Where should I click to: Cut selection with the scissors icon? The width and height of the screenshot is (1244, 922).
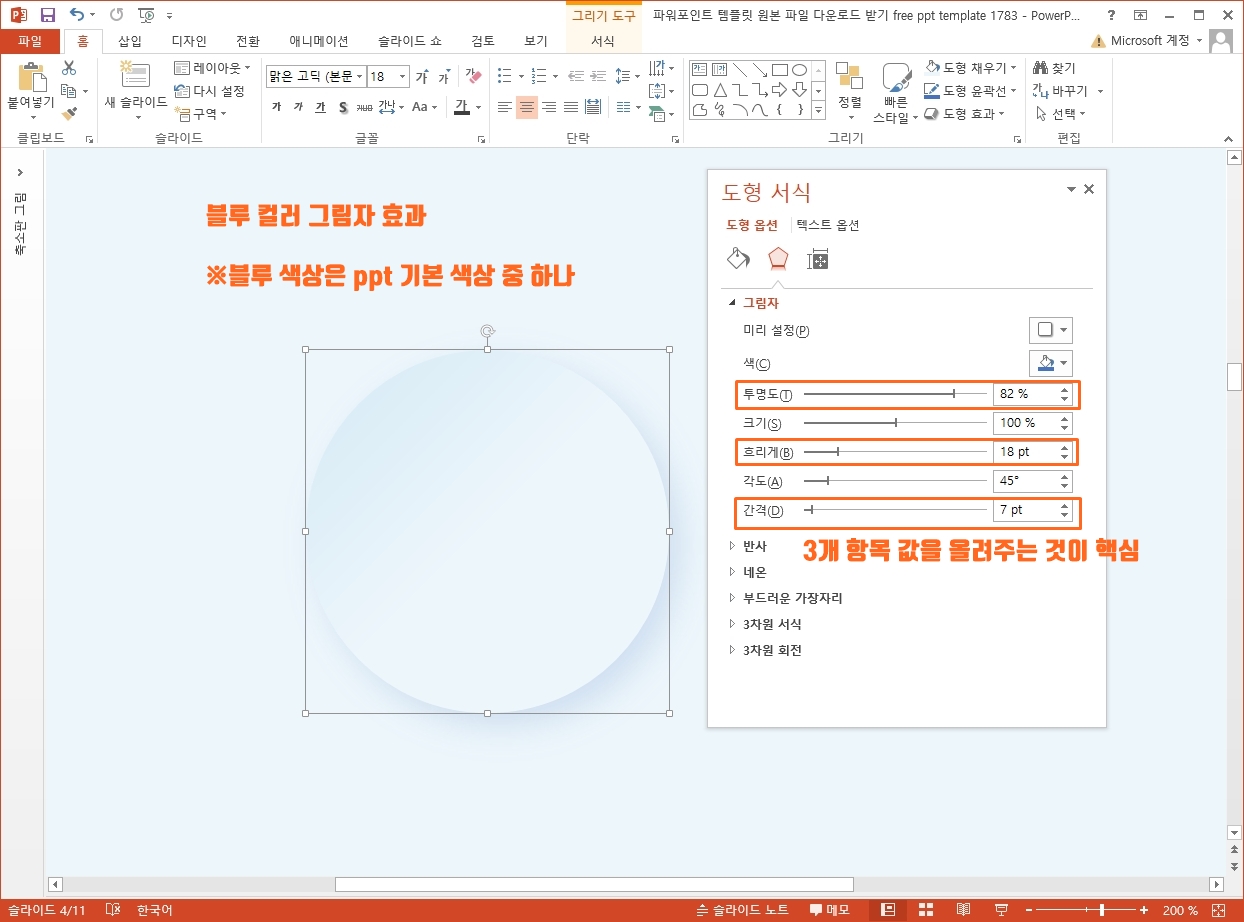pos(69,68)
